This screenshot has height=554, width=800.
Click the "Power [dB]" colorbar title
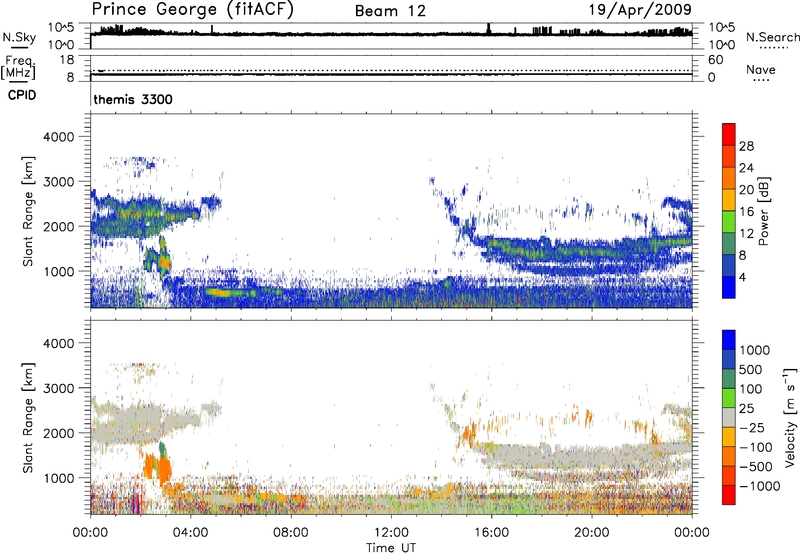764,211
